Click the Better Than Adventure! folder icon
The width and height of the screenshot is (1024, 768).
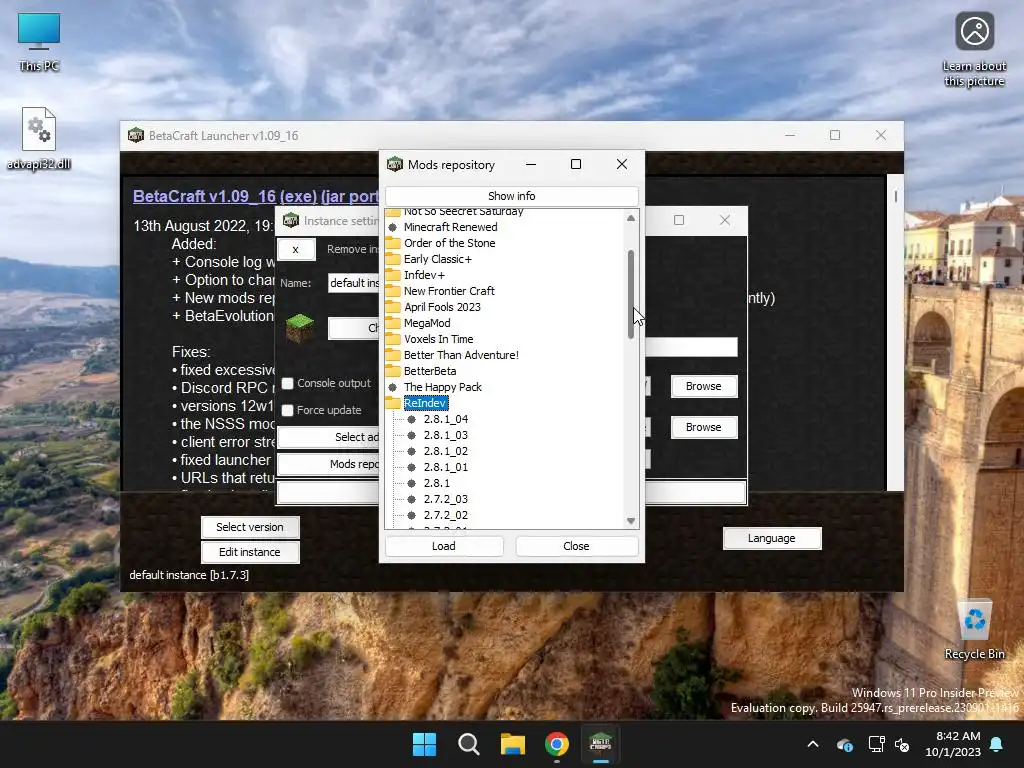pyautogui.click(x=392, y=355)
